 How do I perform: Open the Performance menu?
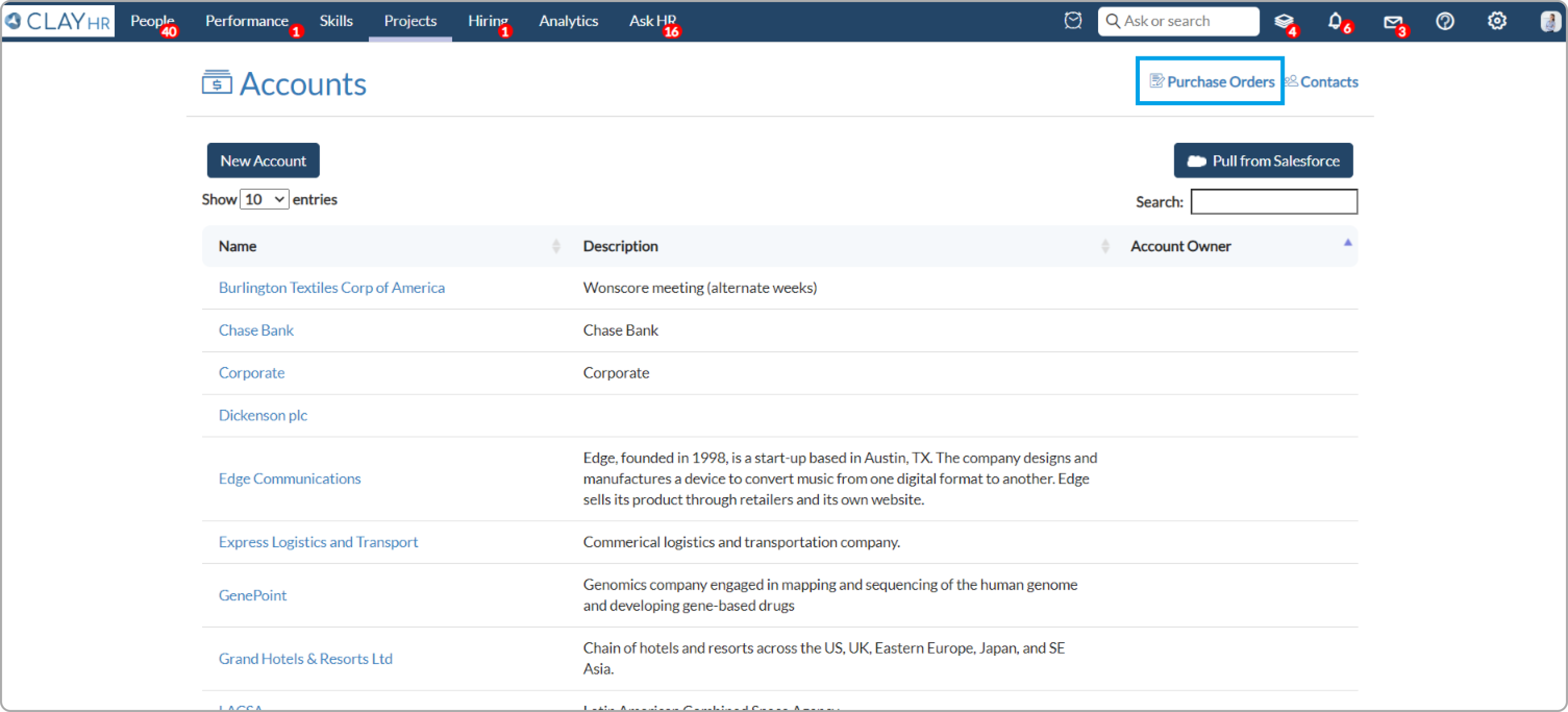click(247, 21)
